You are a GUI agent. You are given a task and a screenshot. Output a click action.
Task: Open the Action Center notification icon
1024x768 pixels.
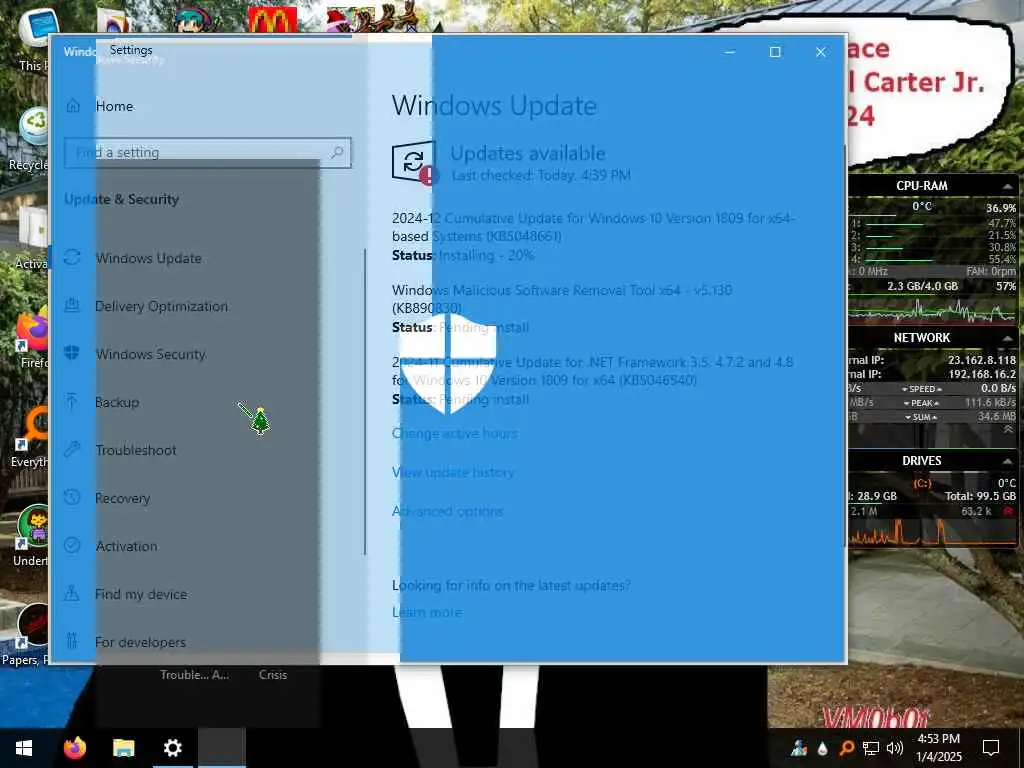coord(991,748)
